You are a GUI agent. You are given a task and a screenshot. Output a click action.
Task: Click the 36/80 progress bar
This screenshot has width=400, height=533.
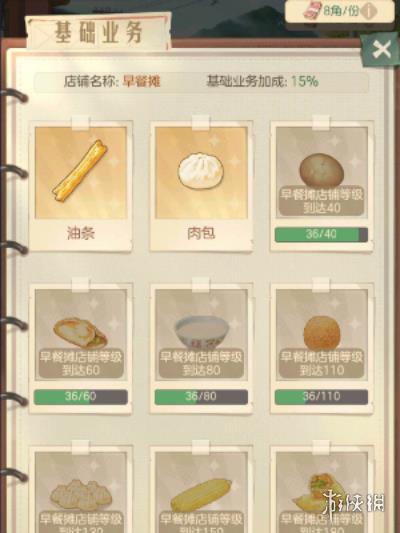[x=201, y=397]
